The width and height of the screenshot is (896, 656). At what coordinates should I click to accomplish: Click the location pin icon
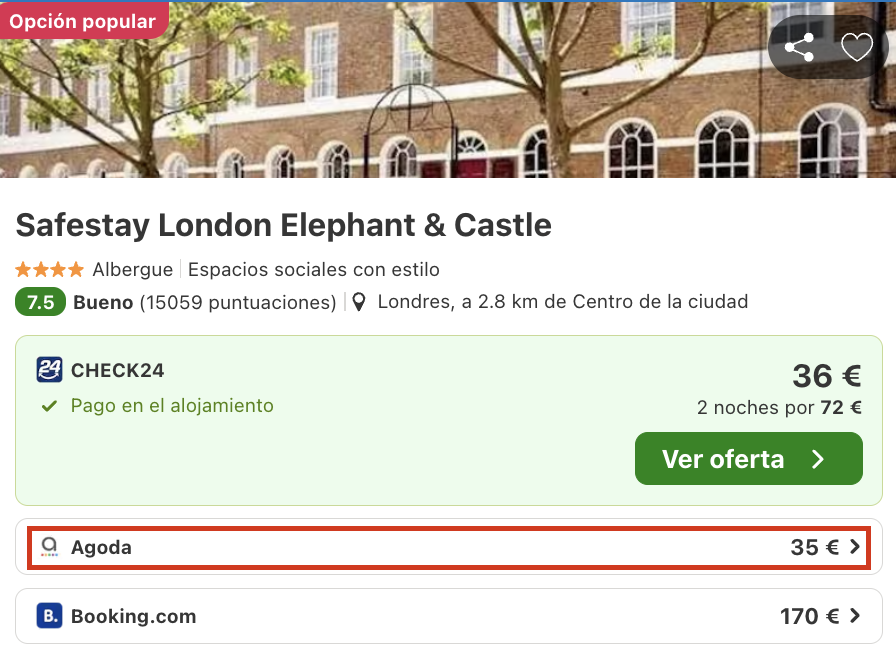359,302
